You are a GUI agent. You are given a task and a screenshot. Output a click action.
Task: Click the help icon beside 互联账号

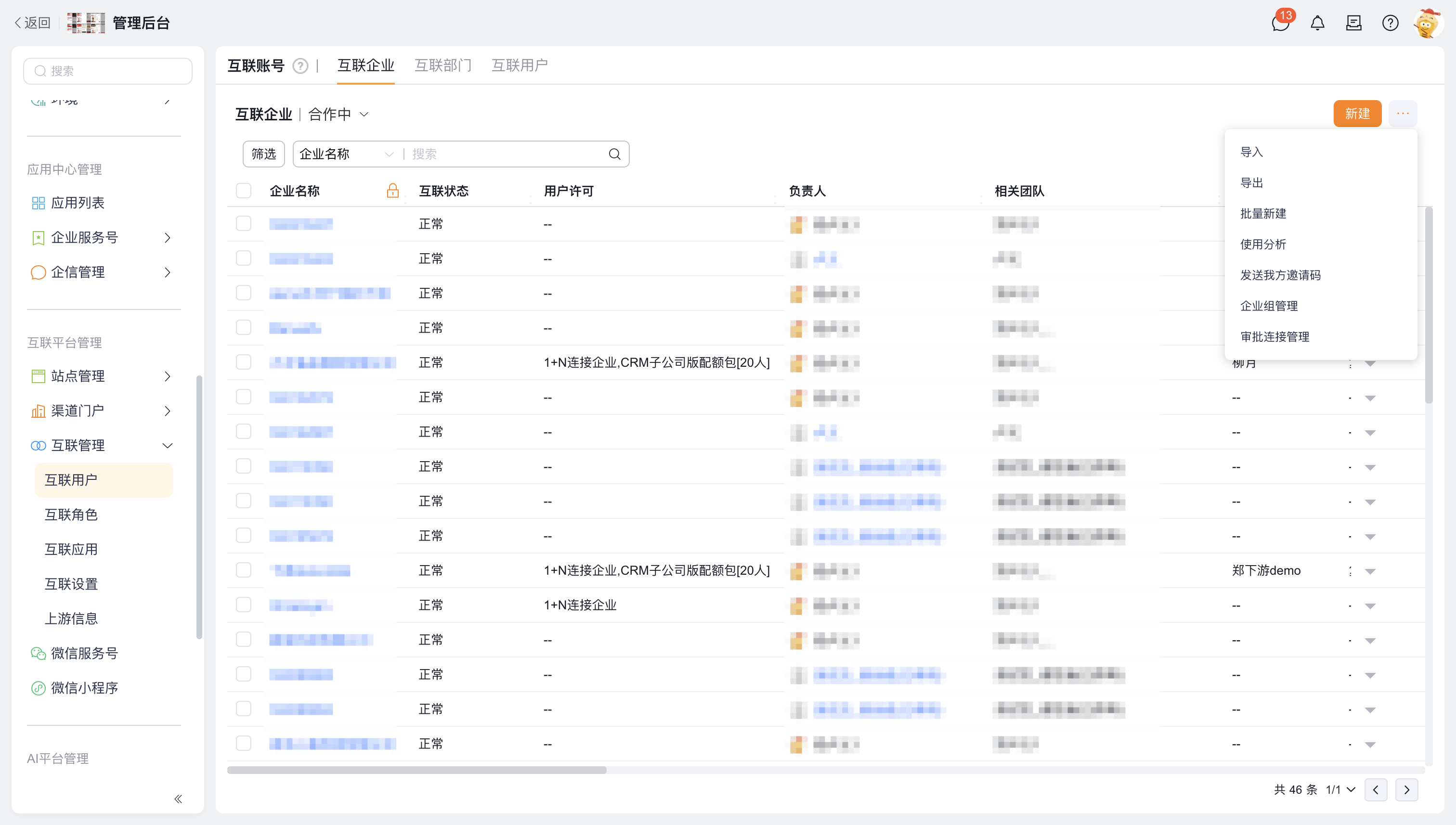(x=300, y=66)
